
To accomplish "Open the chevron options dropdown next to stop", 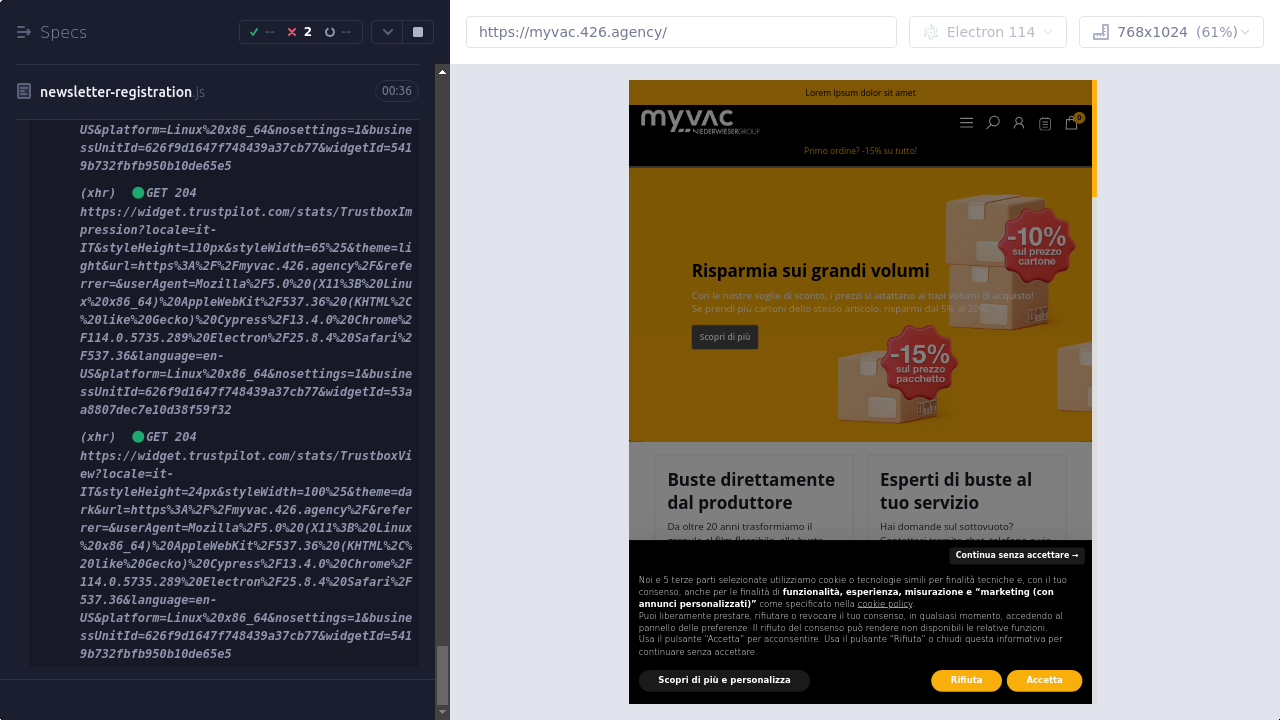I will coord(387,32).
